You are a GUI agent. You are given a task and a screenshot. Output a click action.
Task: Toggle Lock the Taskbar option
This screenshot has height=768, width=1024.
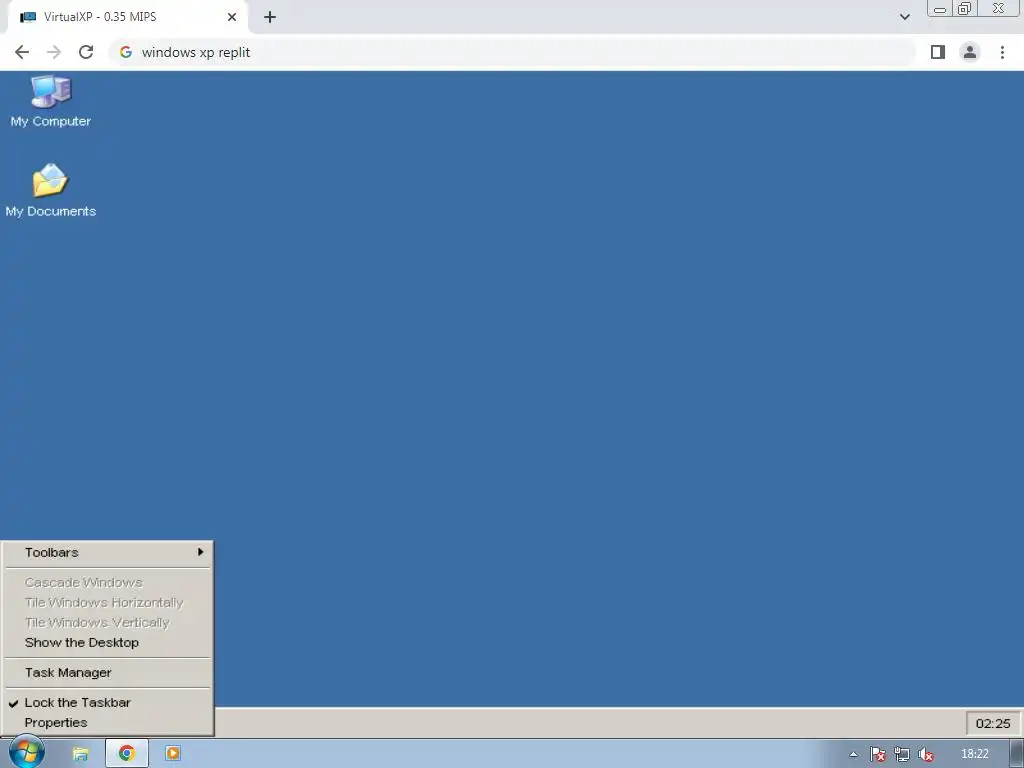tap(108, 703)
